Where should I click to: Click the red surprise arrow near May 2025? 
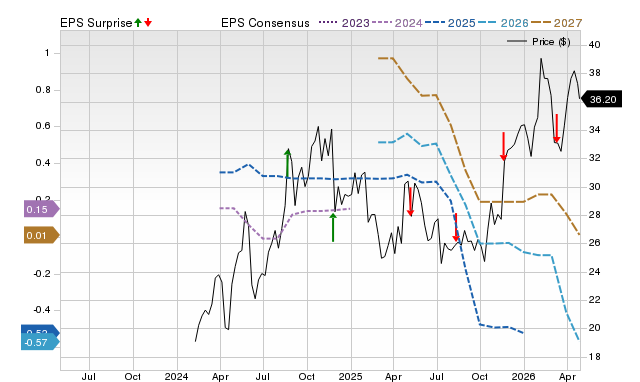tap(411, 202)
